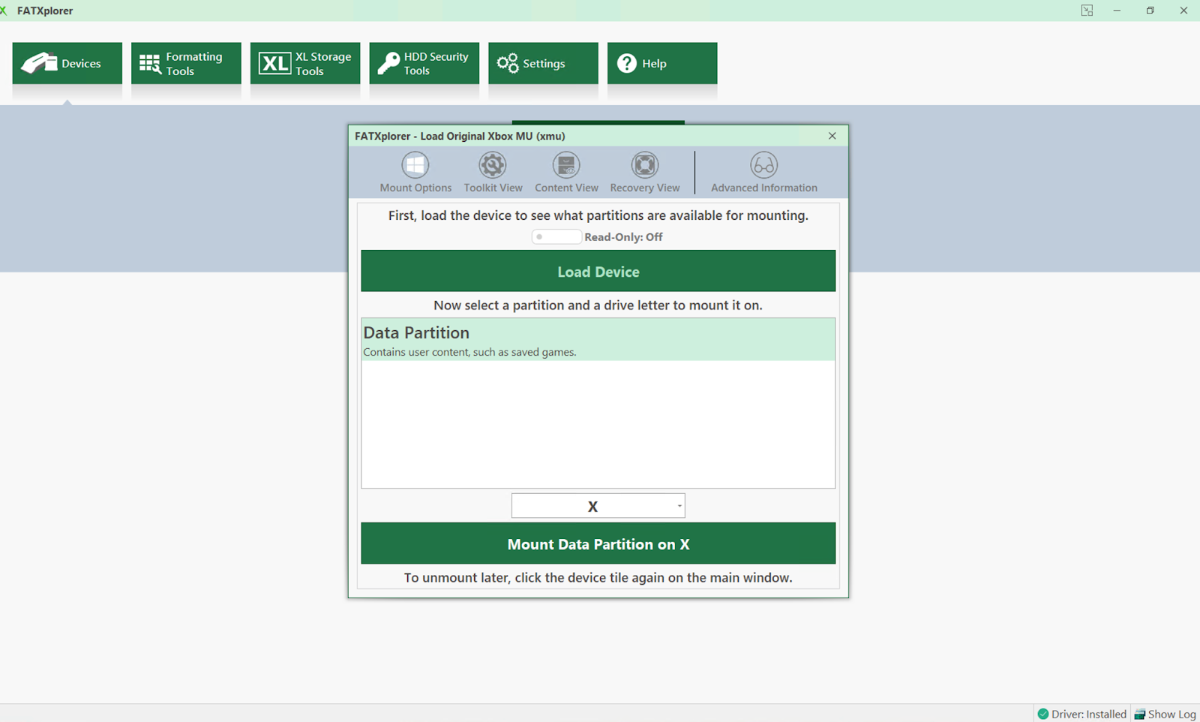The image size is (1200, 722).
Task: Select the Mount Options view icon
Action: pos(416,165)
